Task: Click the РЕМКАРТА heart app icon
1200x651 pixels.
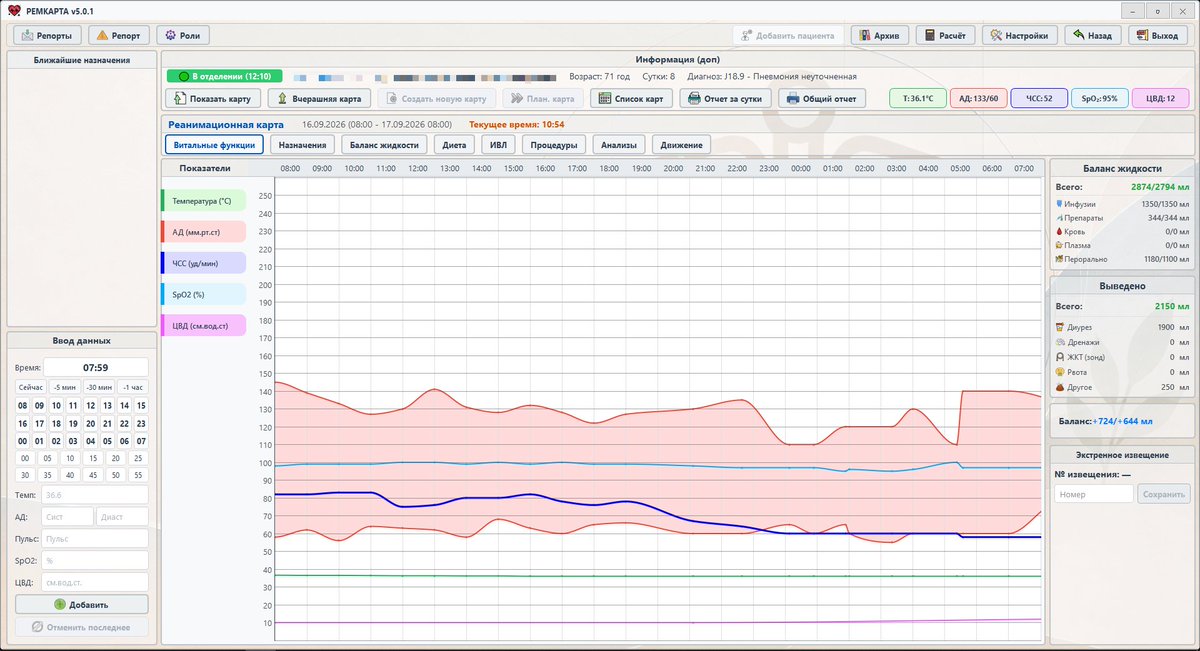Action: coord(13,10)
